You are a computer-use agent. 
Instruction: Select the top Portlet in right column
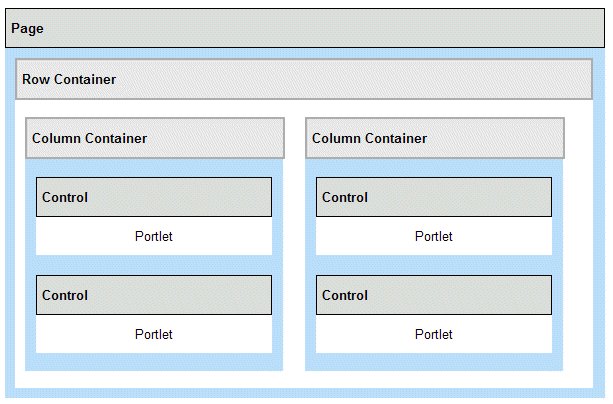pos(434,237)
